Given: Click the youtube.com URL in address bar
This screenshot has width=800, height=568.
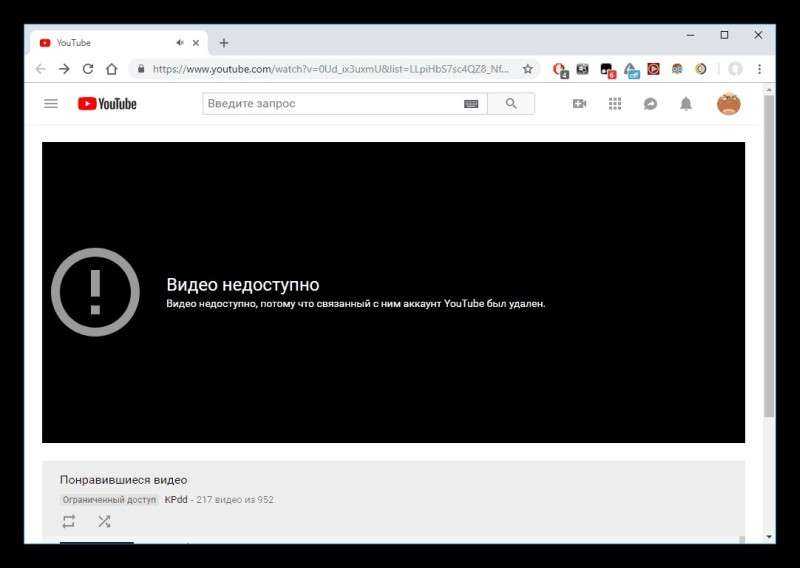Looking at the screenshot, I should coord(330,69).
